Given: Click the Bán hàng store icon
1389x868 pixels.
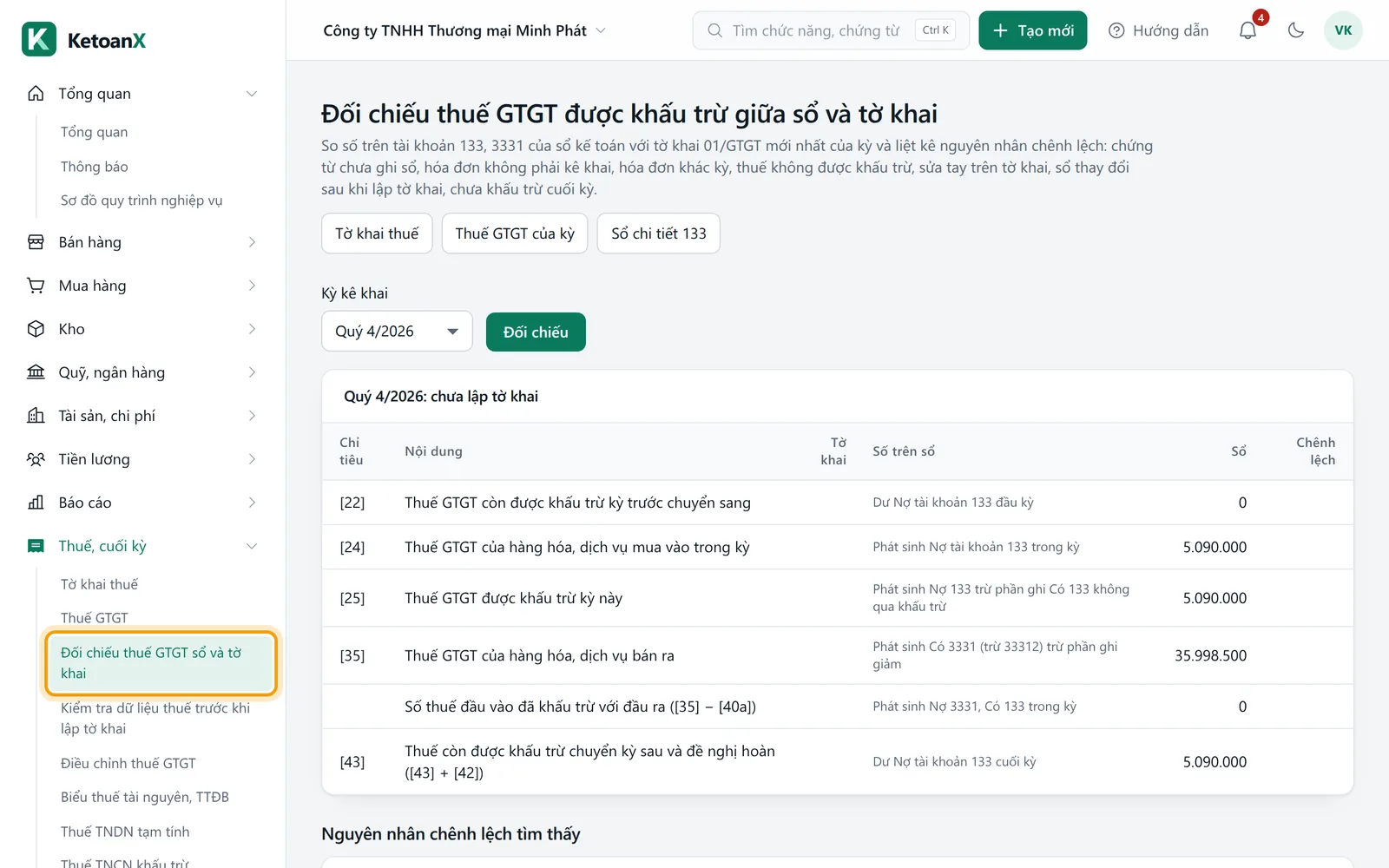Looking at the screenshot, I should (36, 242).
